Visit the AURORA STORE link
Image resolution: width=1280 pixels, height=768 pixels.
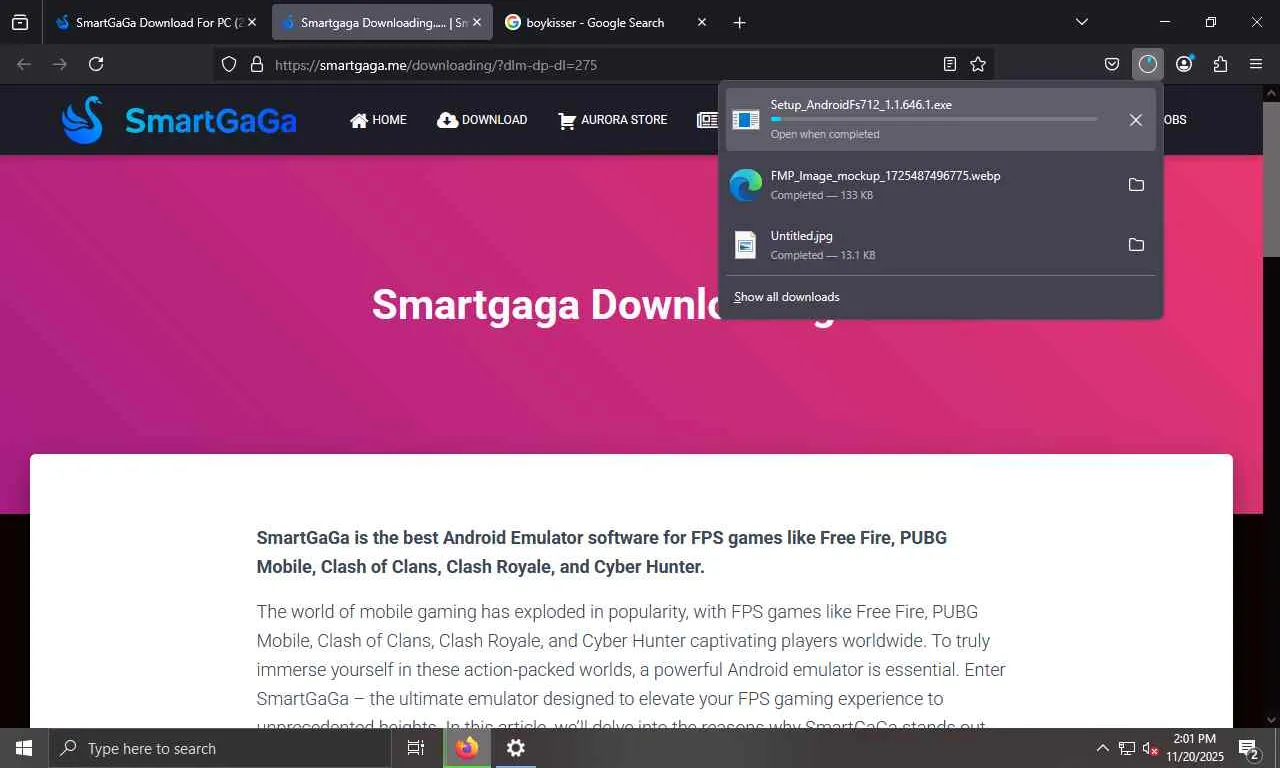tap(612, 120)
